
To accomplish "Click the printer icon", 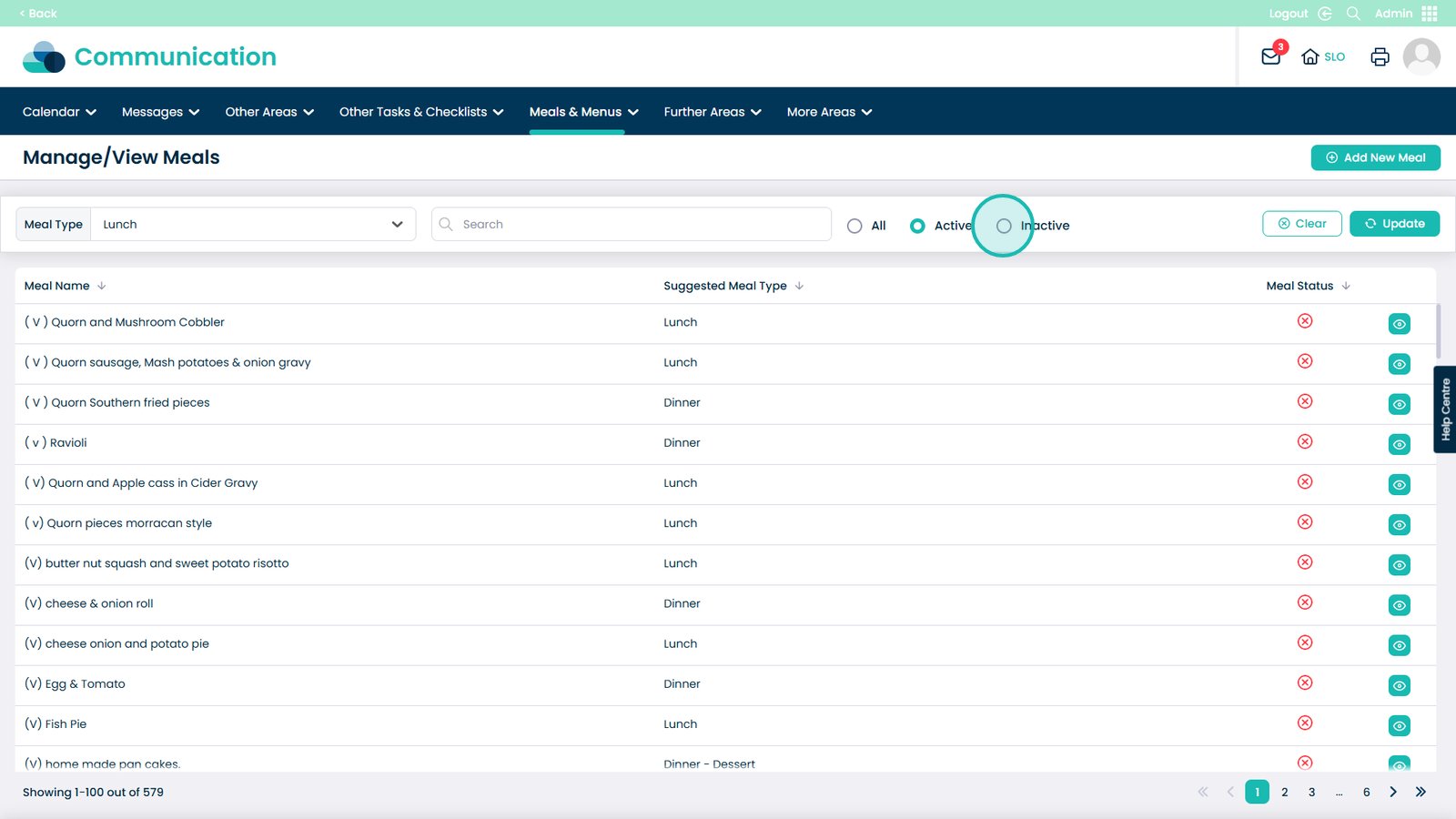I will coord(1380,56).
